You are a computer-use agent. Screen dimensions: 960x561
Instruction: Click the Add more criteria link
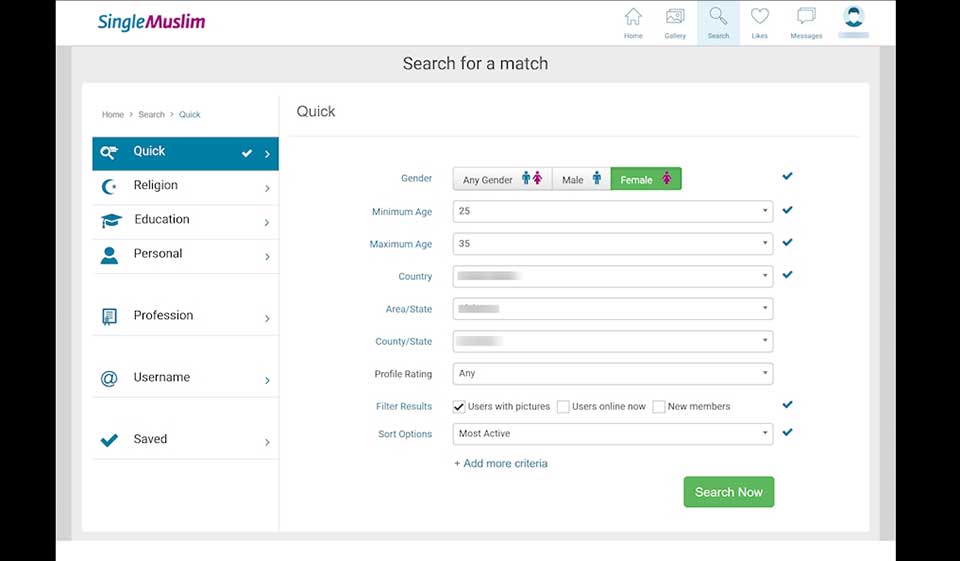tap(501, 464)
